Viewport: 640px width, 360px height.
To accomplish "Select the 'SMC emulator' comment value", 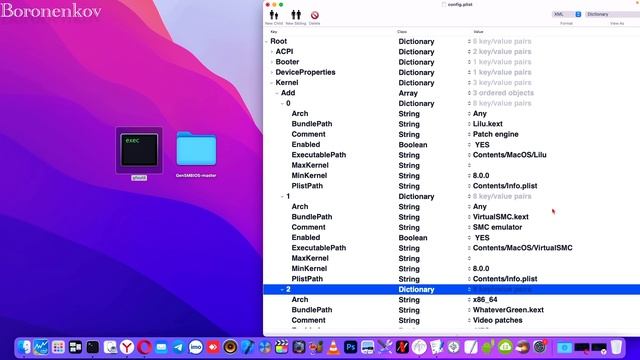I will [x=497, y=227].
